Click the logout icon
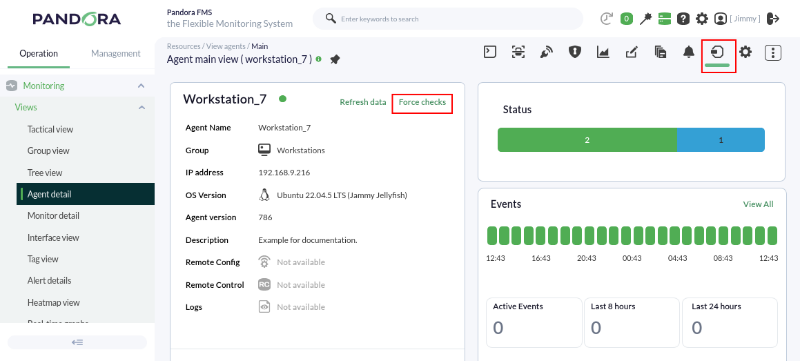This screenshot has height=361, width=800. pos(773,19)
